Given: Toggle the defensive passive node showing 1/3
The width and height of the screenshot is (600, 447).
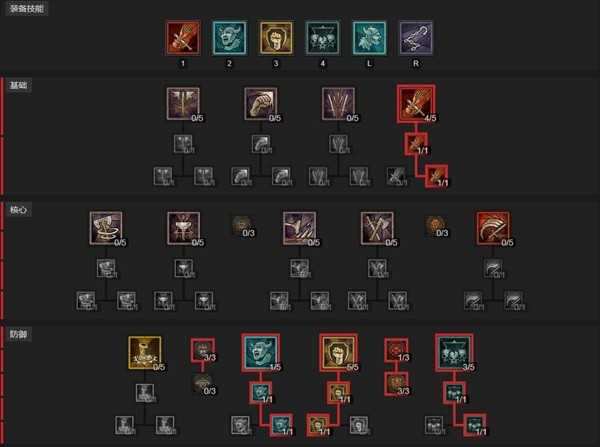Looking at the screenshot, I should click(396, 350).
